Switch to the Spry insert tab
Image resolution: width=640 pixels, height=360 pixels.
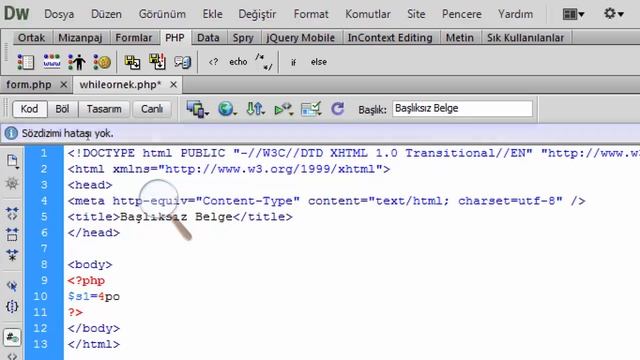[243, 38]
